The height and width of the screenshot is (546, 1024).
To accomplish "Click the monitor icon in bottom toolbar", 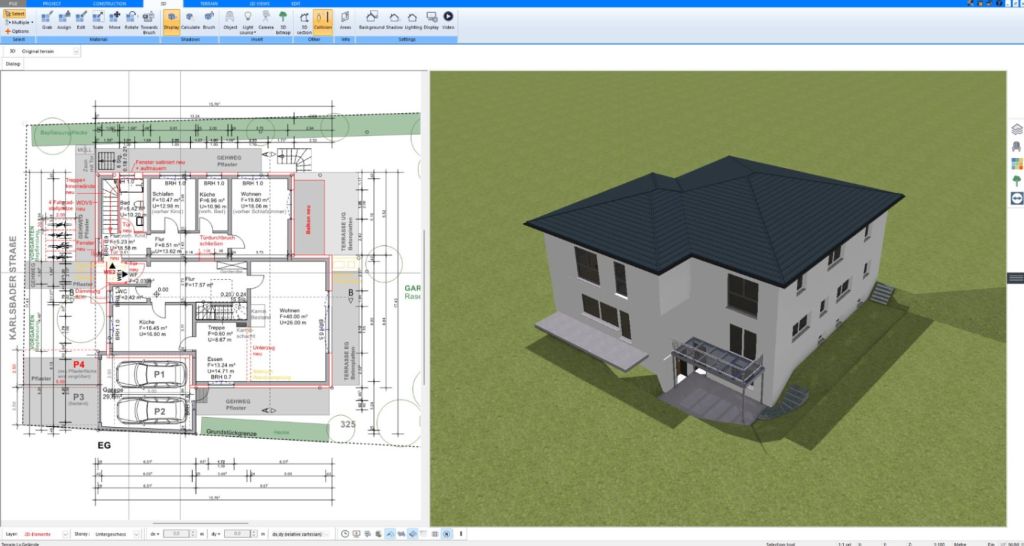I will tap(357, 534).
